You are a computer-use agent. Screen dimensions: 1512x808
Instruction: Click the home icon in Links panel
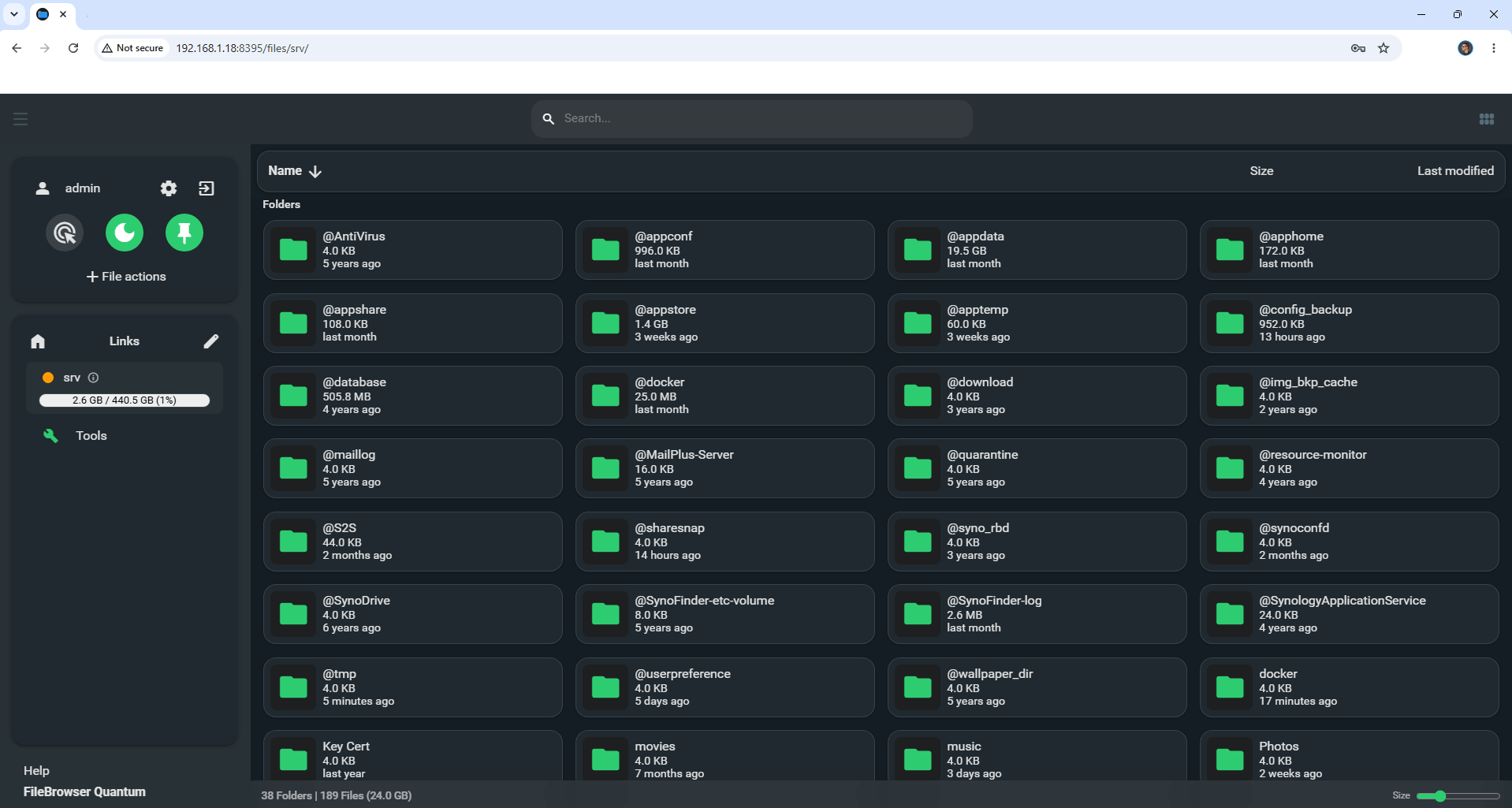click(x=38, y=341)
